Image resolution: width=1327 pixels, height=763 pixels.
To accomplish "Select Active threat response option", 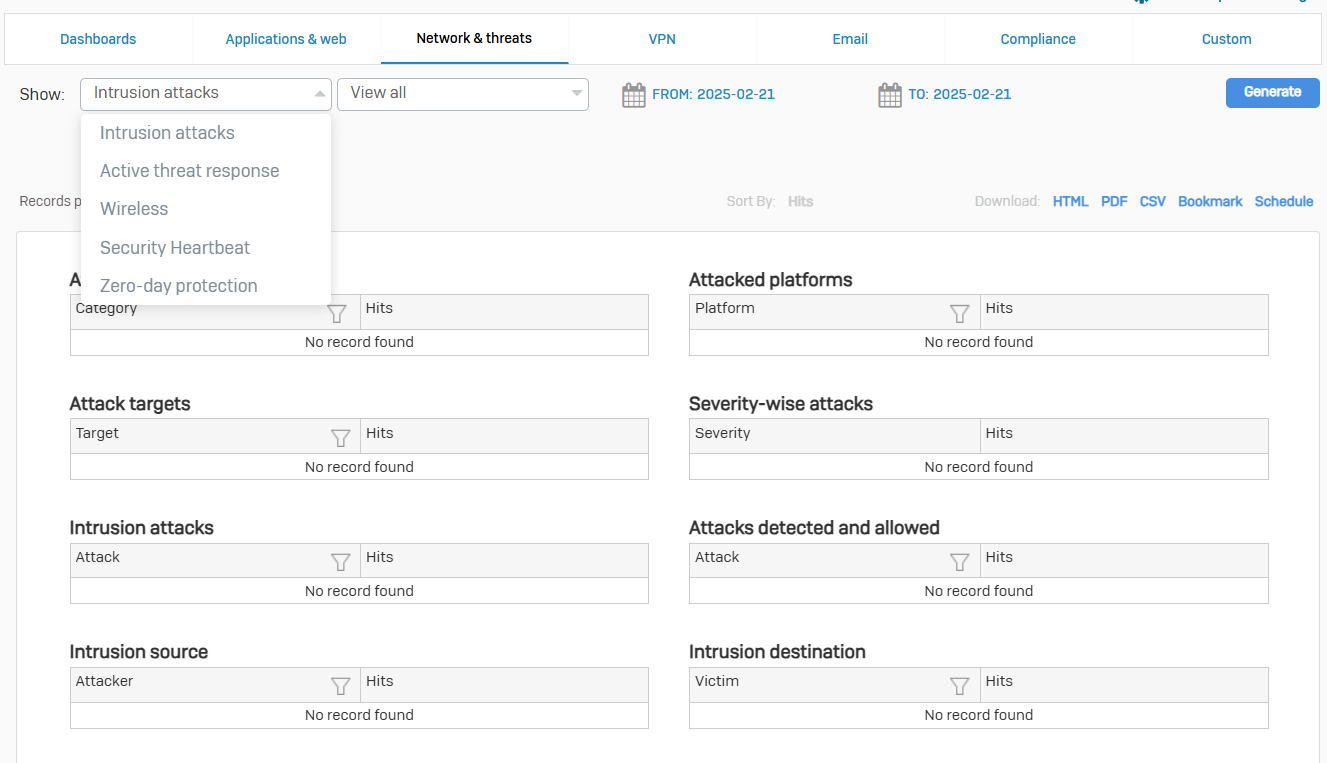I will (x=189, y=171).
